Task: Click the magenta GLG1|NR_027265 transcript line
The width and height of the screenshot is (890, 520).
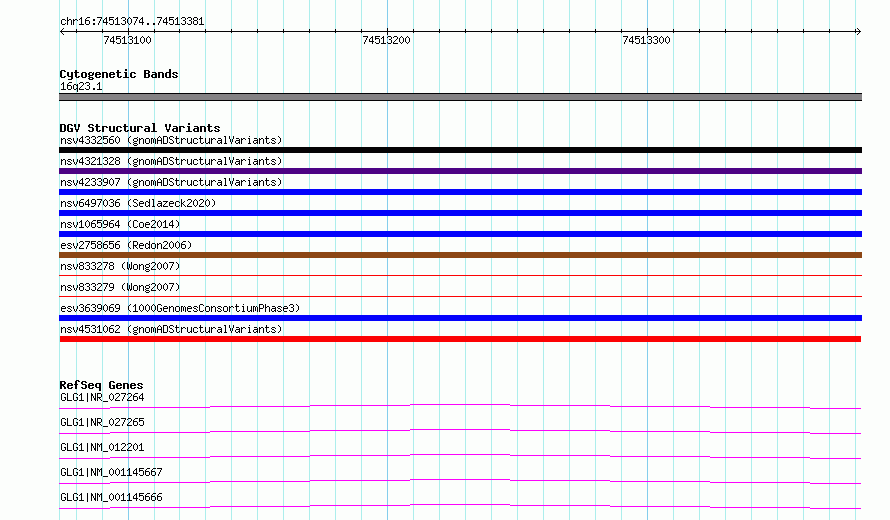Action: (460, 431)
